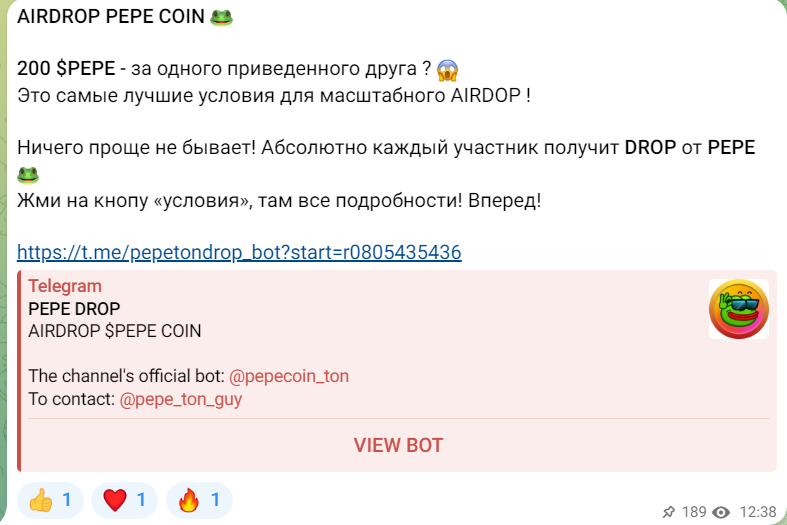
Task: Click the 12:38 message timestamp
Action: (757, 512)
